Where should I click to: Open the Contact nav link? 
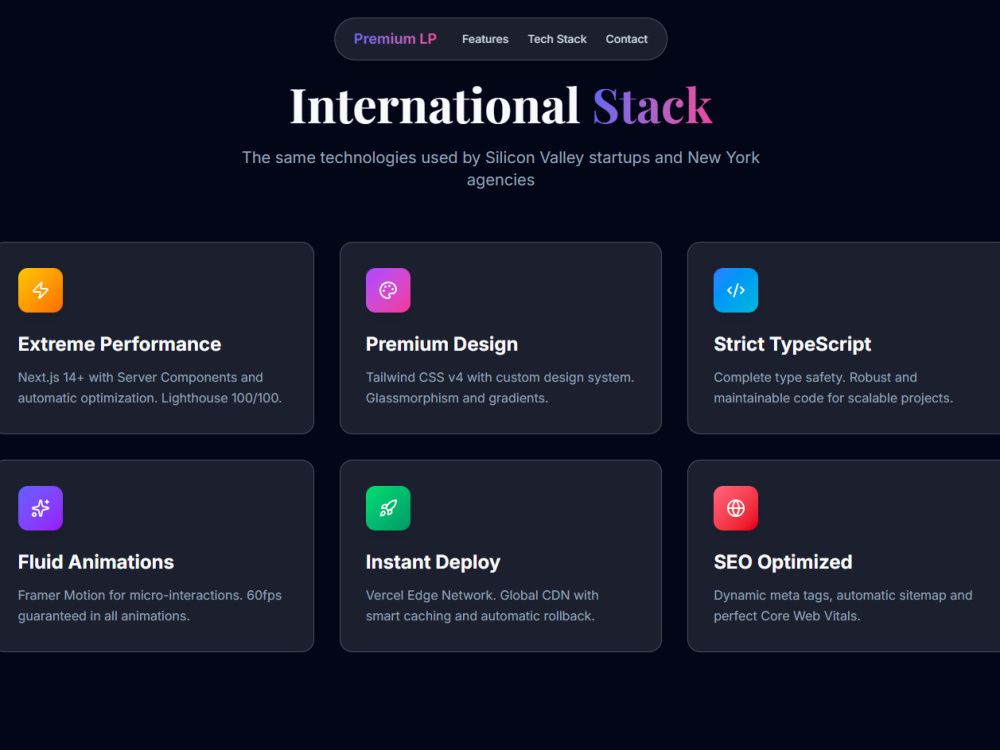pyautogui.click(x=626, y=39)
